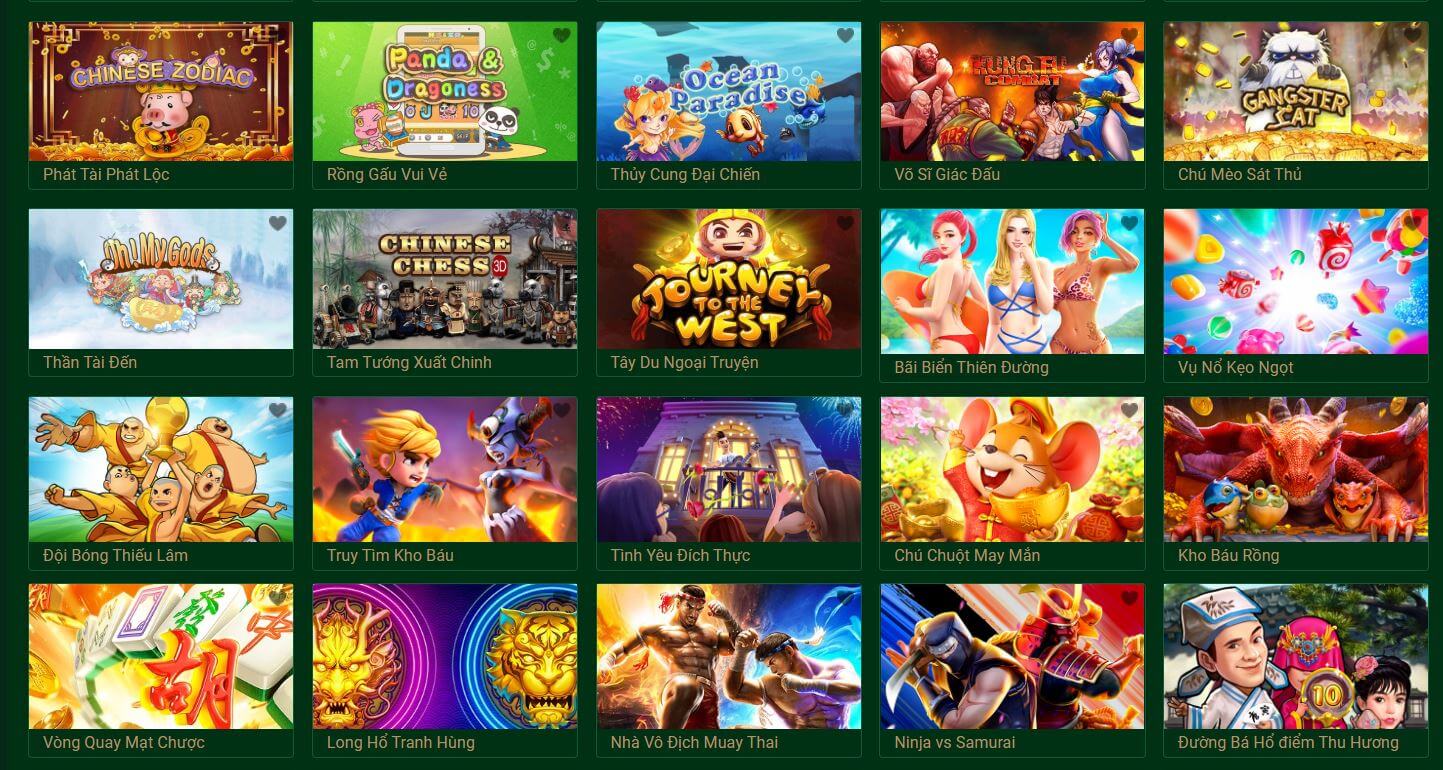Favorite the Panda & Dragoness game heart
1443x770 pixels.
(562, 36)
